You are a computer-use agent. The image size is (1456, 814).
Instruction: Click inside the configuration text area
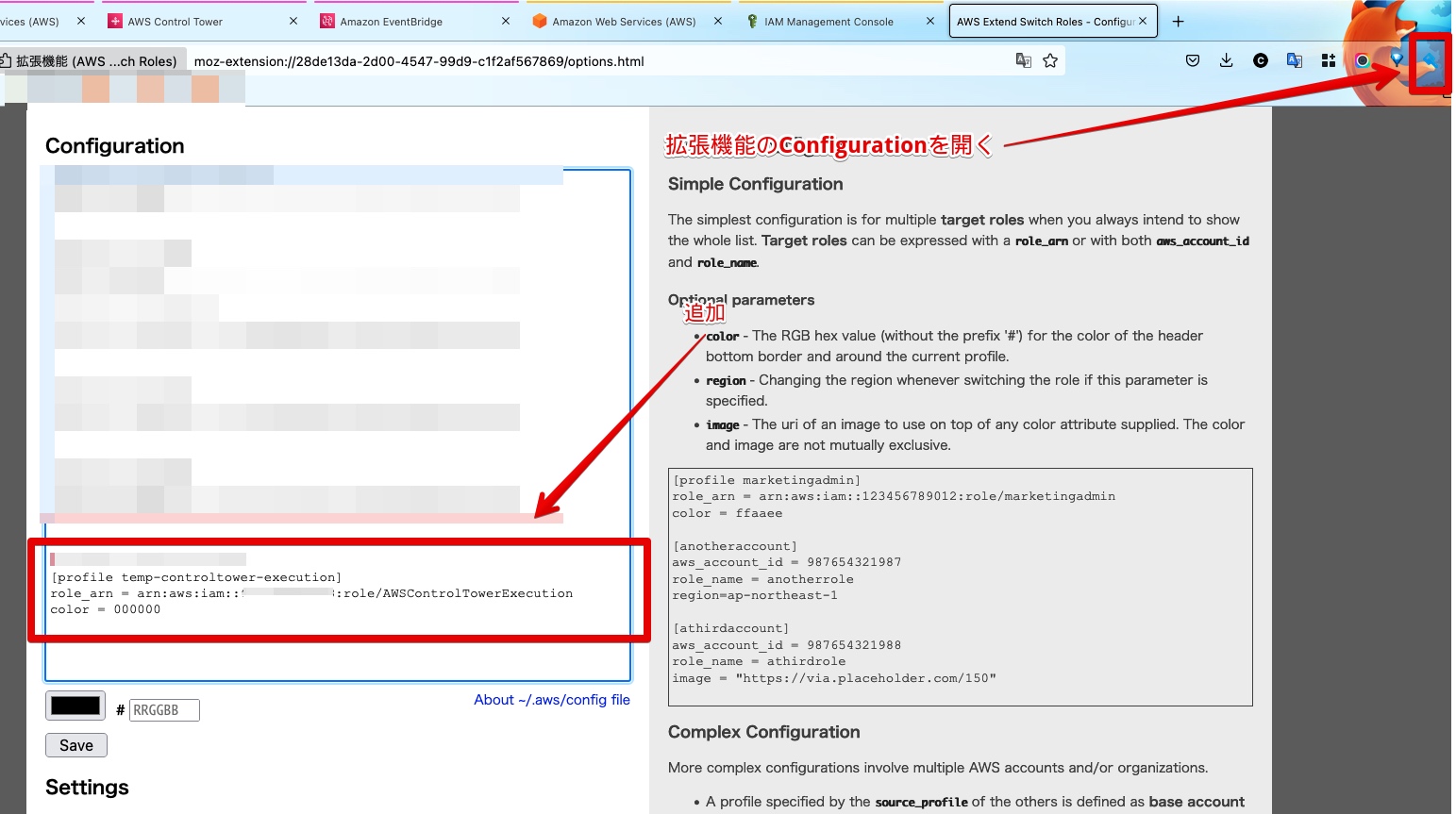point(330,424)
